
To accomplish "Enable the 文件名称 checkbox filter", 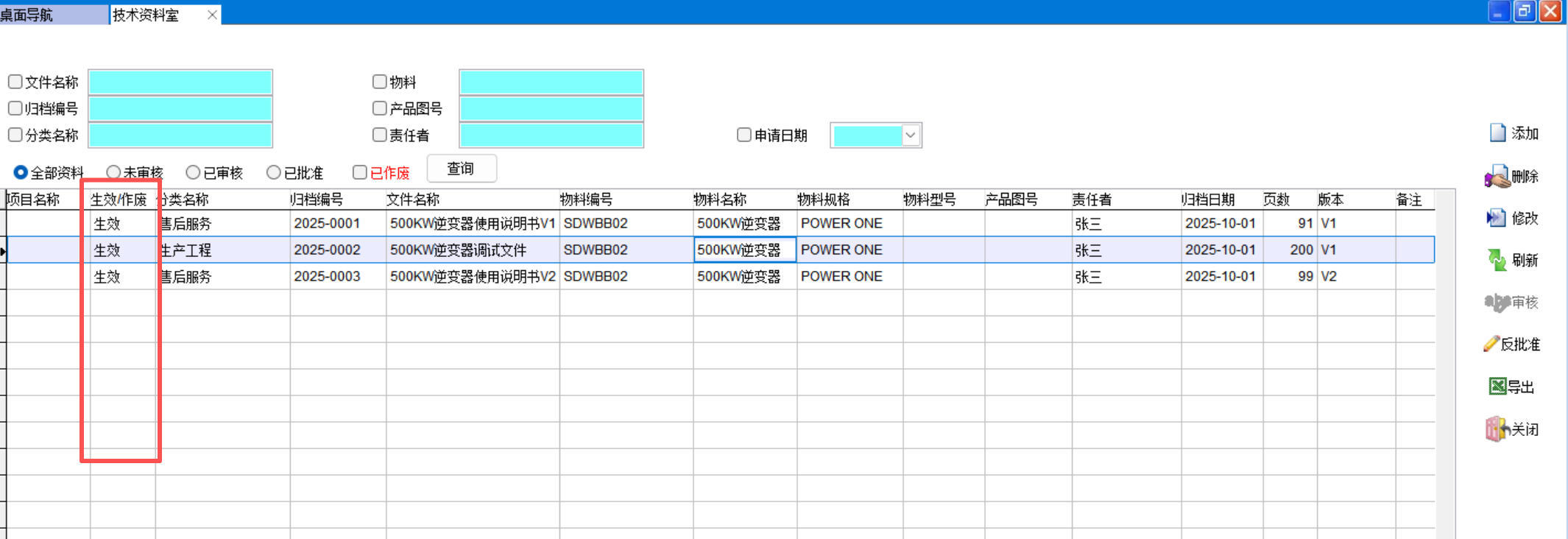I will (15, 82).
